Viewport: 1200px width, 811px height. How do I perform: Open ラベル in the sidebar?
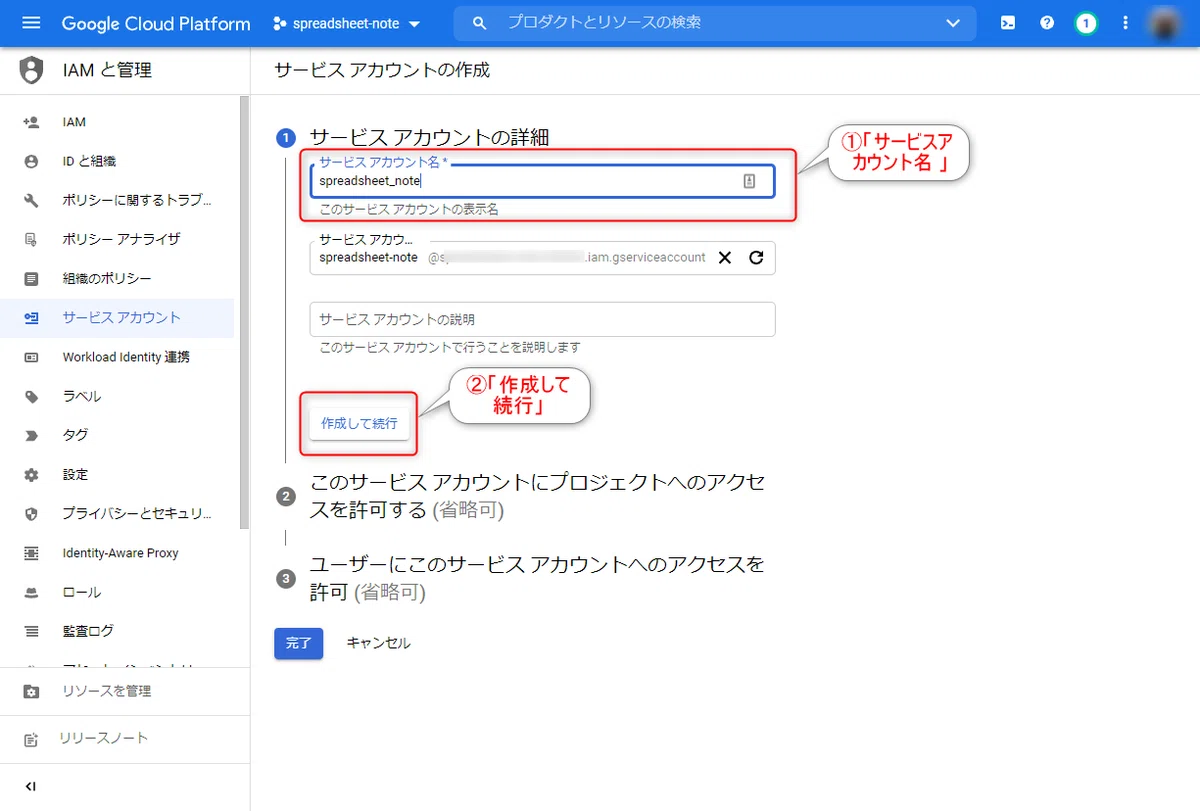pos(117,396)
